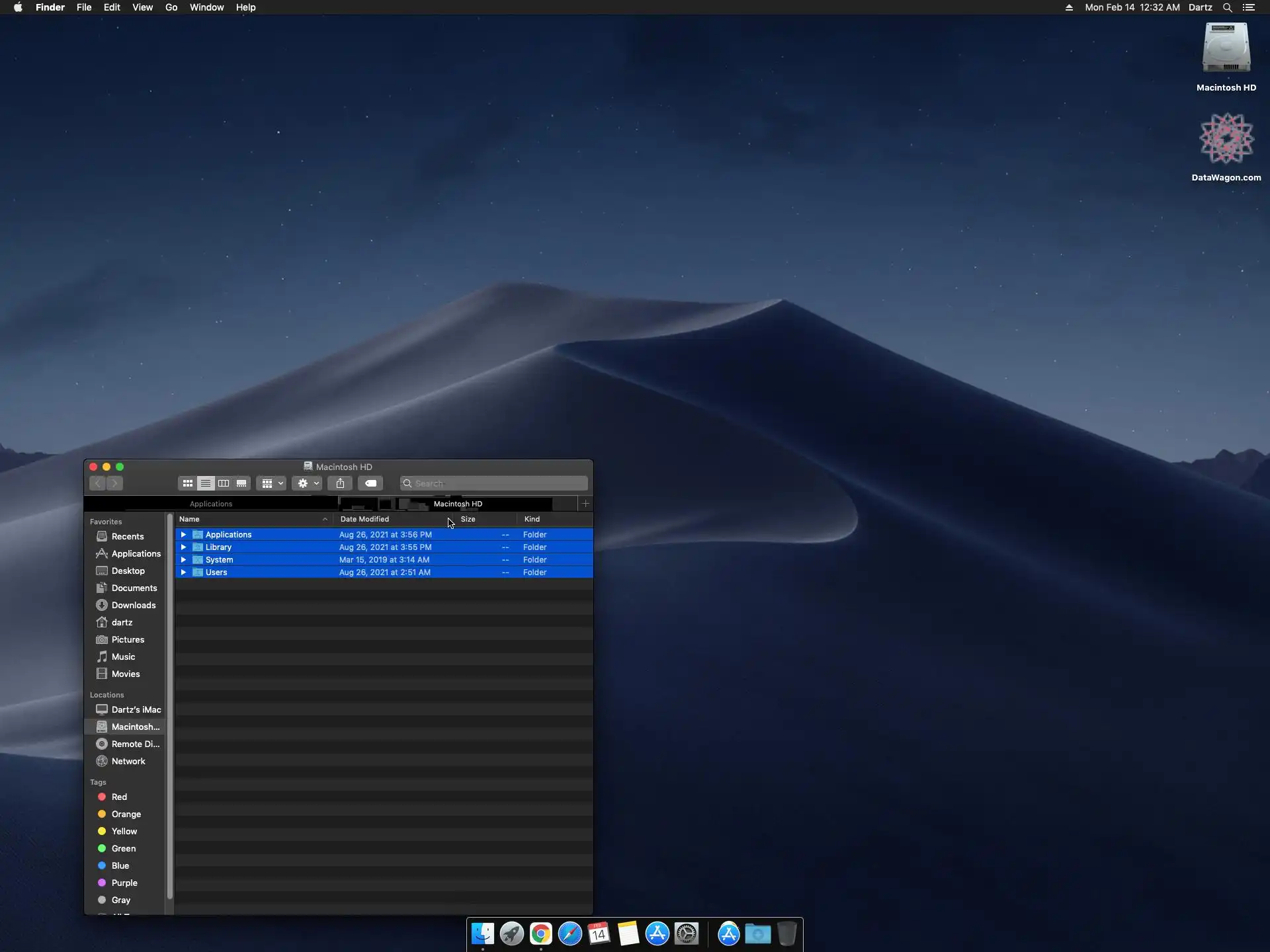Expand the Users folder disclosure triangle
The height and width of the screenshot is (952, 1270).
click(183, 573)
